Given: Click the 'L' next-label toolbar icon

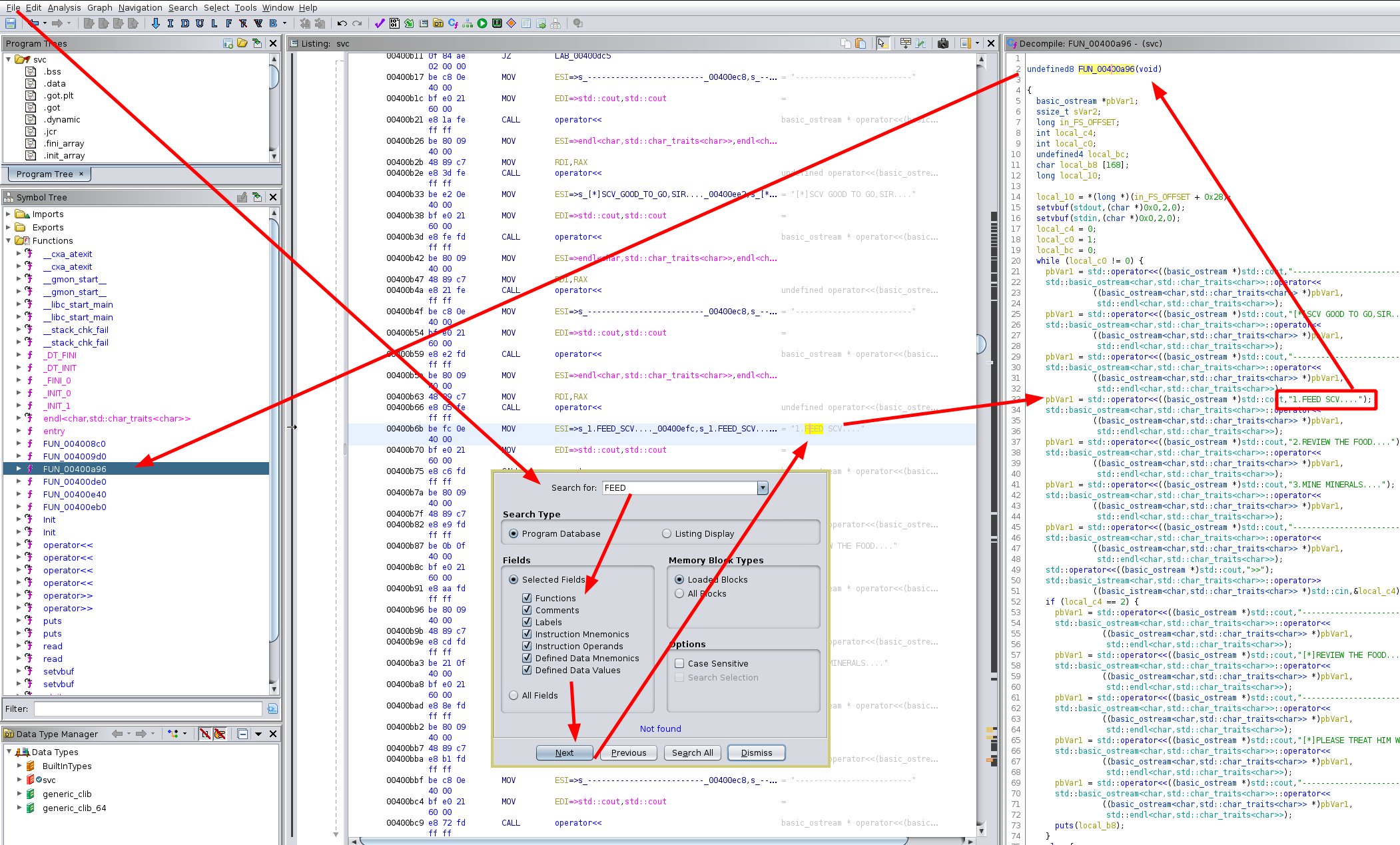Looking at the screenshot, I should (x=214, y=23).
